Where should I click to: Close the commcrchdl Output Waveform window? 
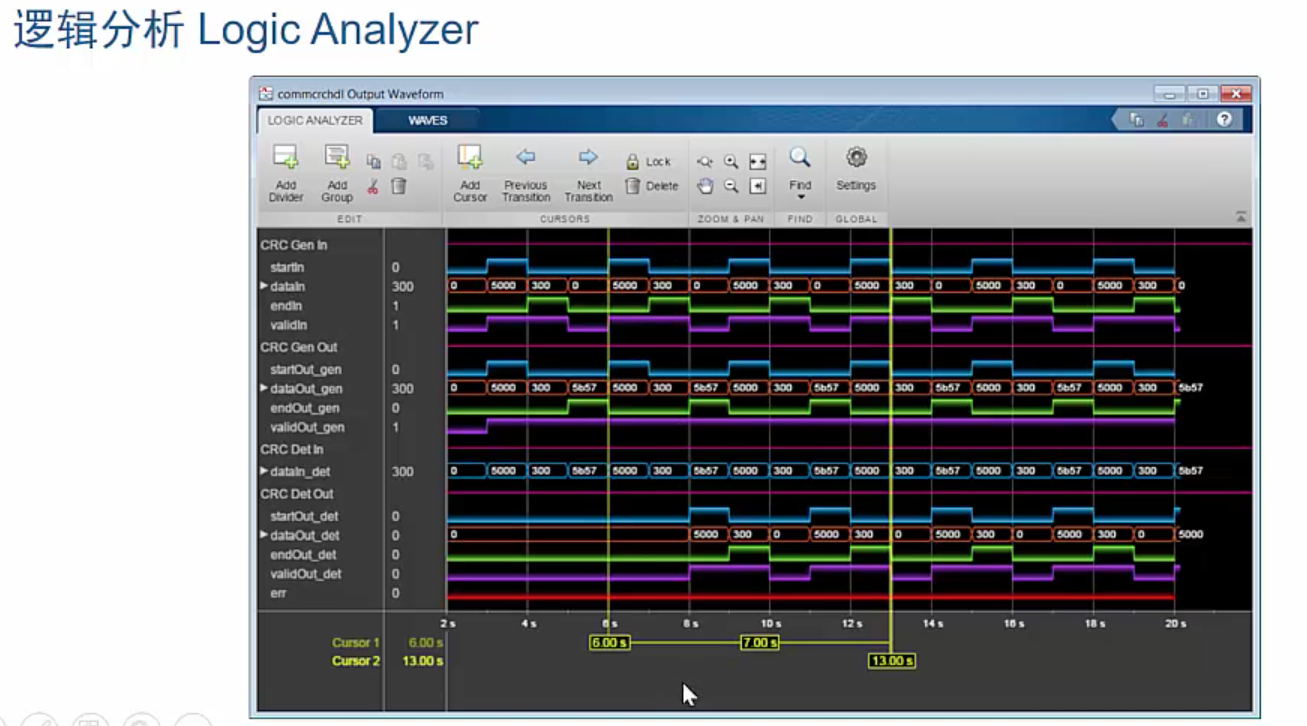pos(1236,94)
